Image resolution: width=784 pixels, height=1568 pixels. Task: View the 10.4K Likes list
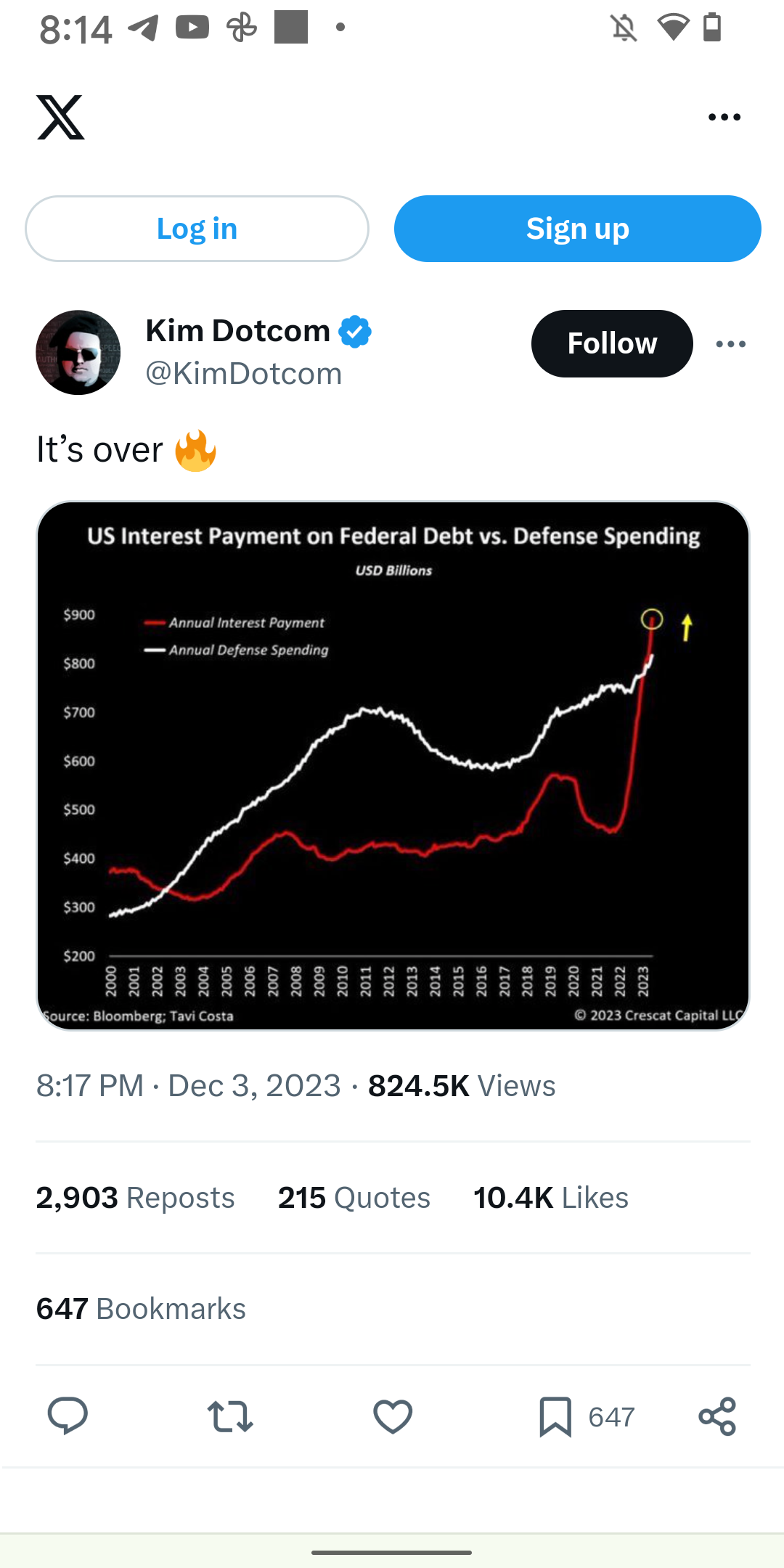550,1198
